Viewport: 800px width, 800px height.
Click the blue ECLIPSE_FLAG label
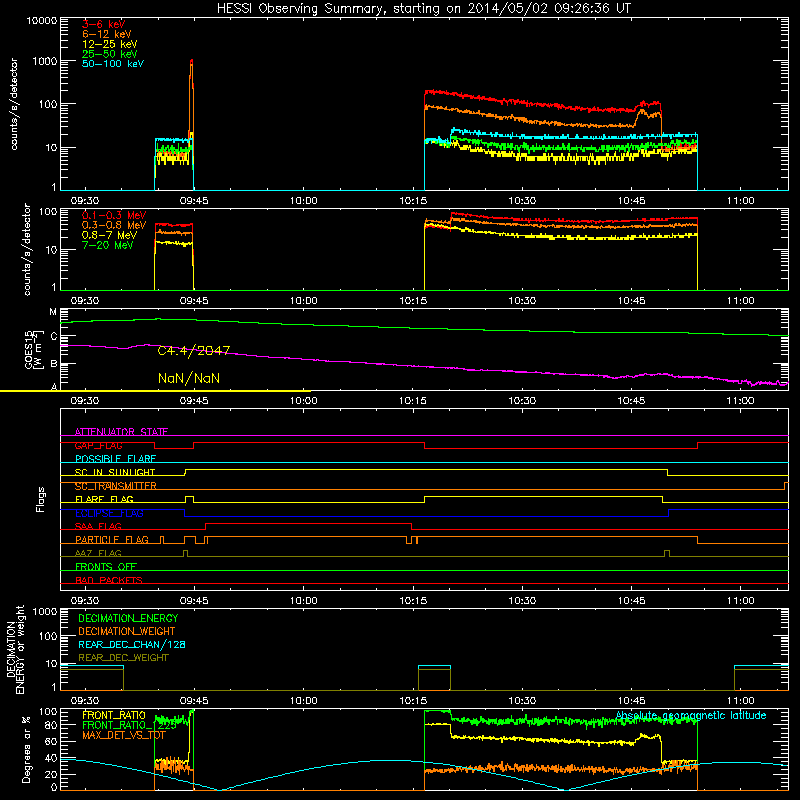109,513
